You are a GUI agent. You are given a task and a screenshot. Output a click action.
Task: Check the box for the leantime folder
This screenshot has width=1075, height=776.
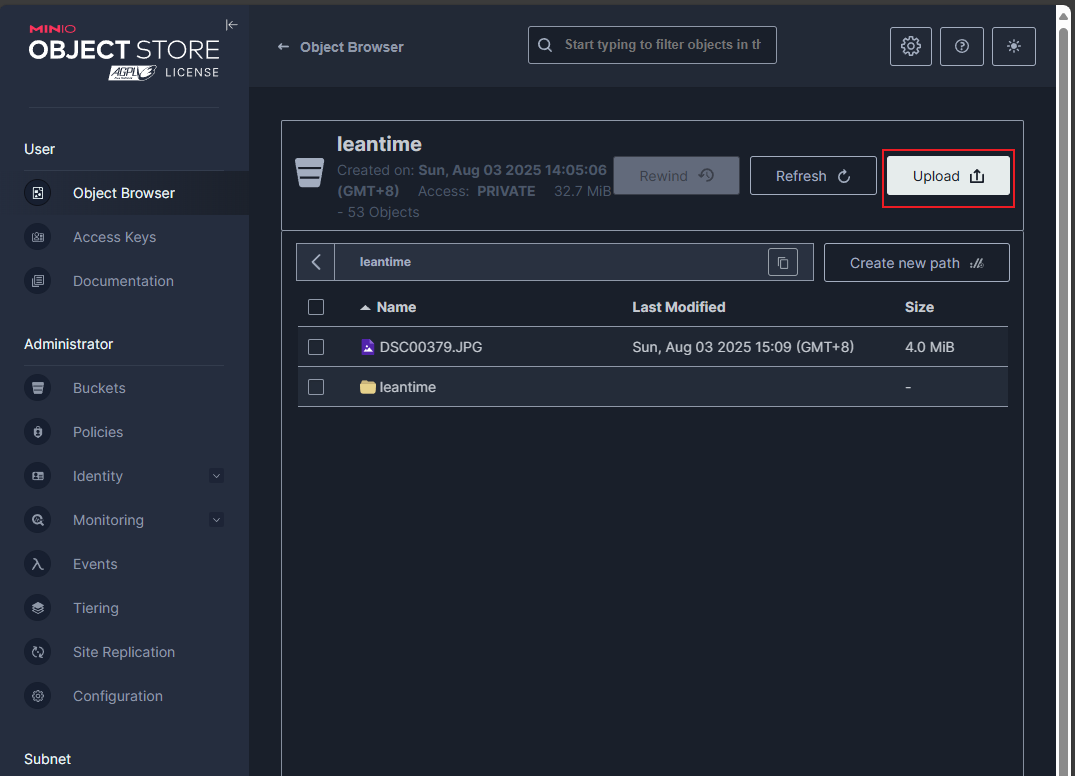click(316, 387)
